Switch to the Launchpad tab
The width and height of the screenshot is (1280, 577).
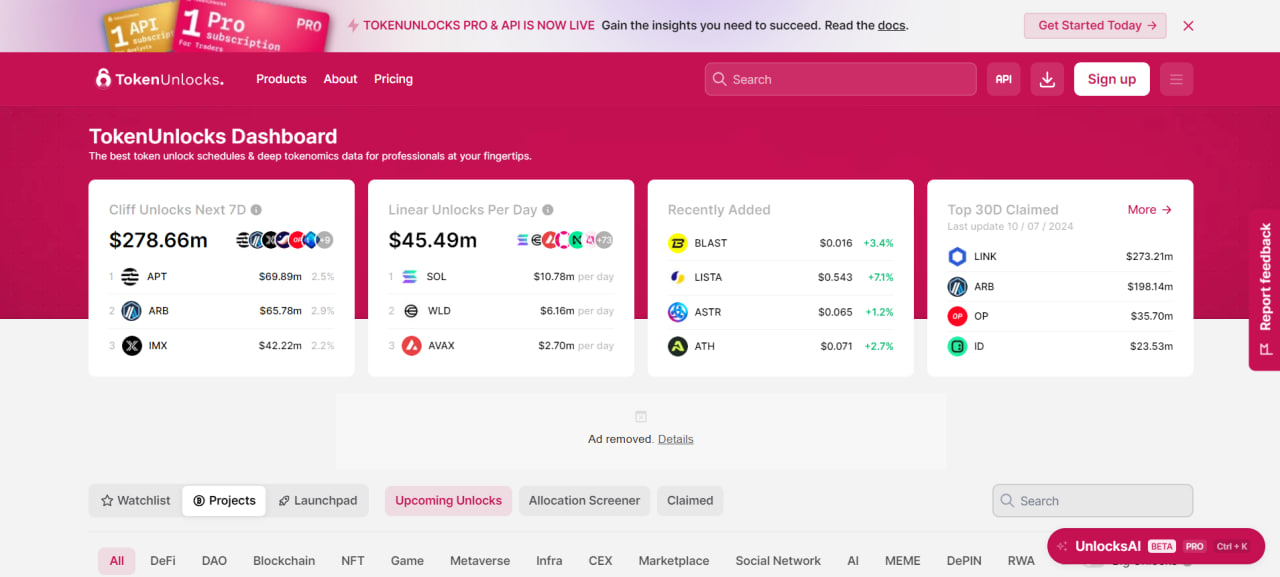(317, 501)
